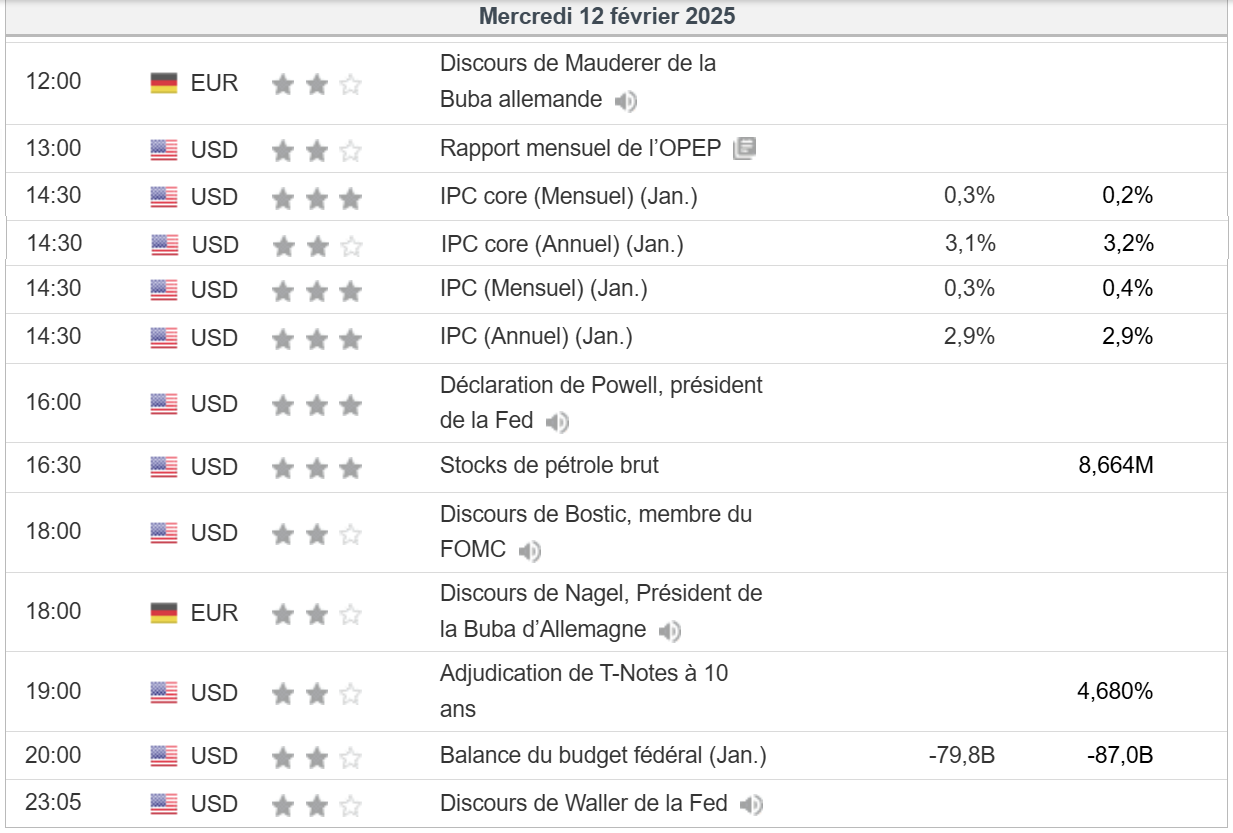Click speaker icon for Waller speech
Image resolution: width=1233 pixels, height=833 pixels.
752,804
